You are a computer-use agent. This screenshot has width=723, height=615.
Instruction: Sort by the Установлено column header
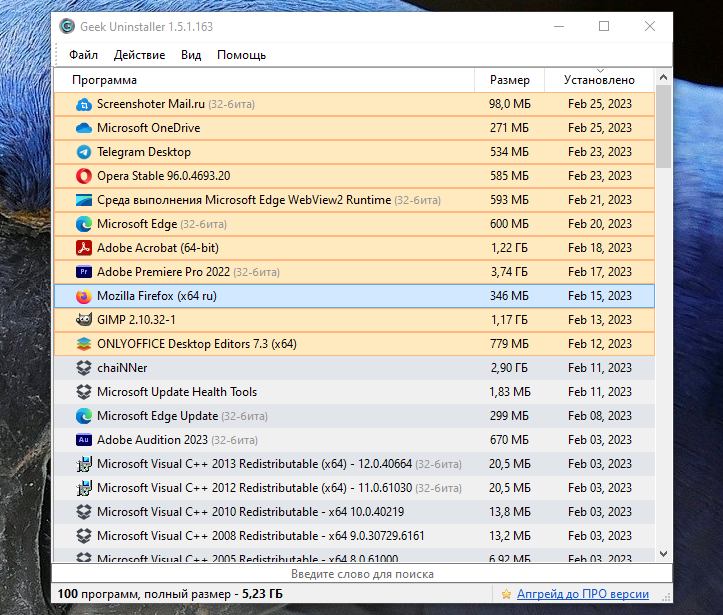point(599,80)
